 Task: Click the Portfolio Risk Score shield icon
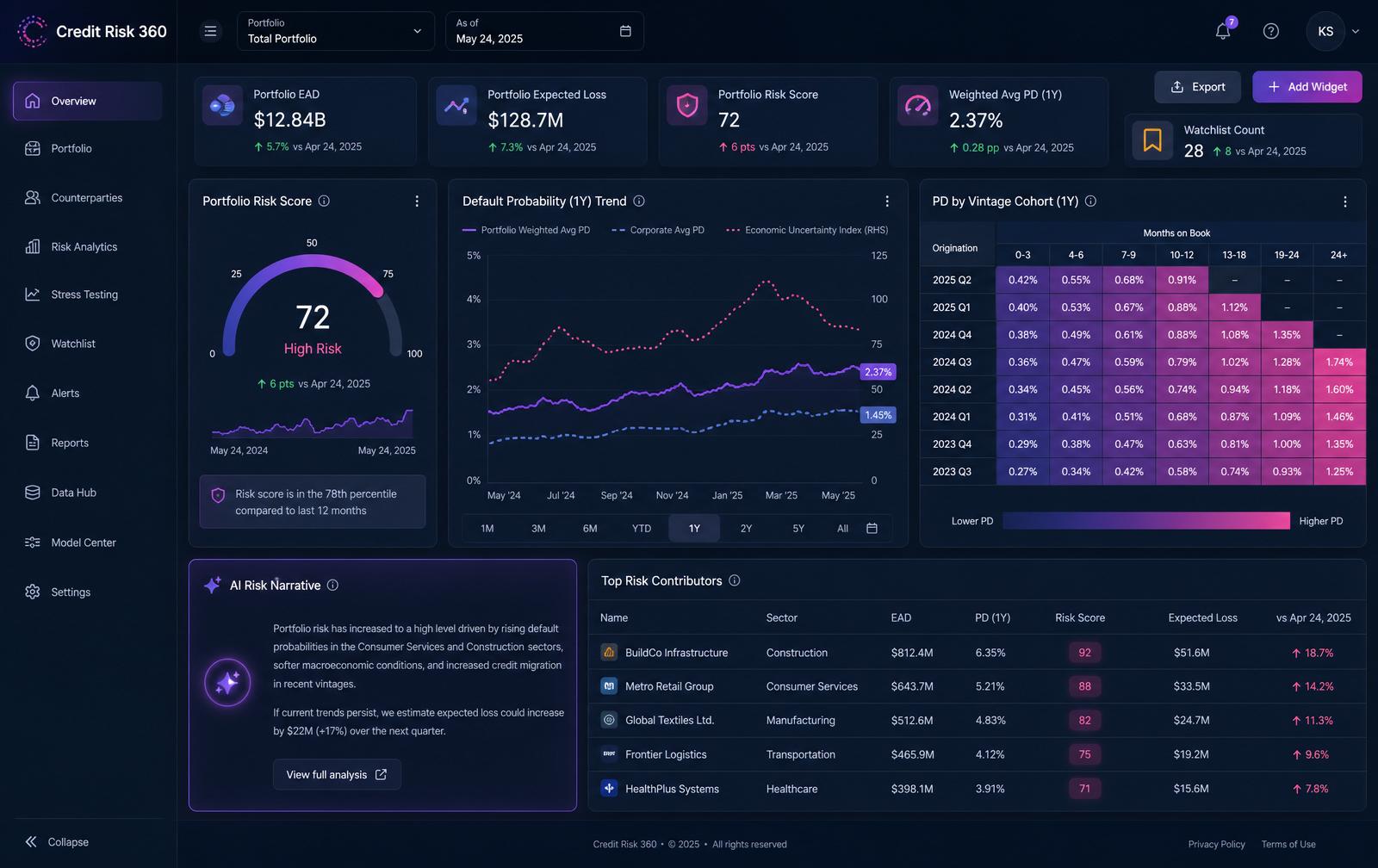(687, 106)
